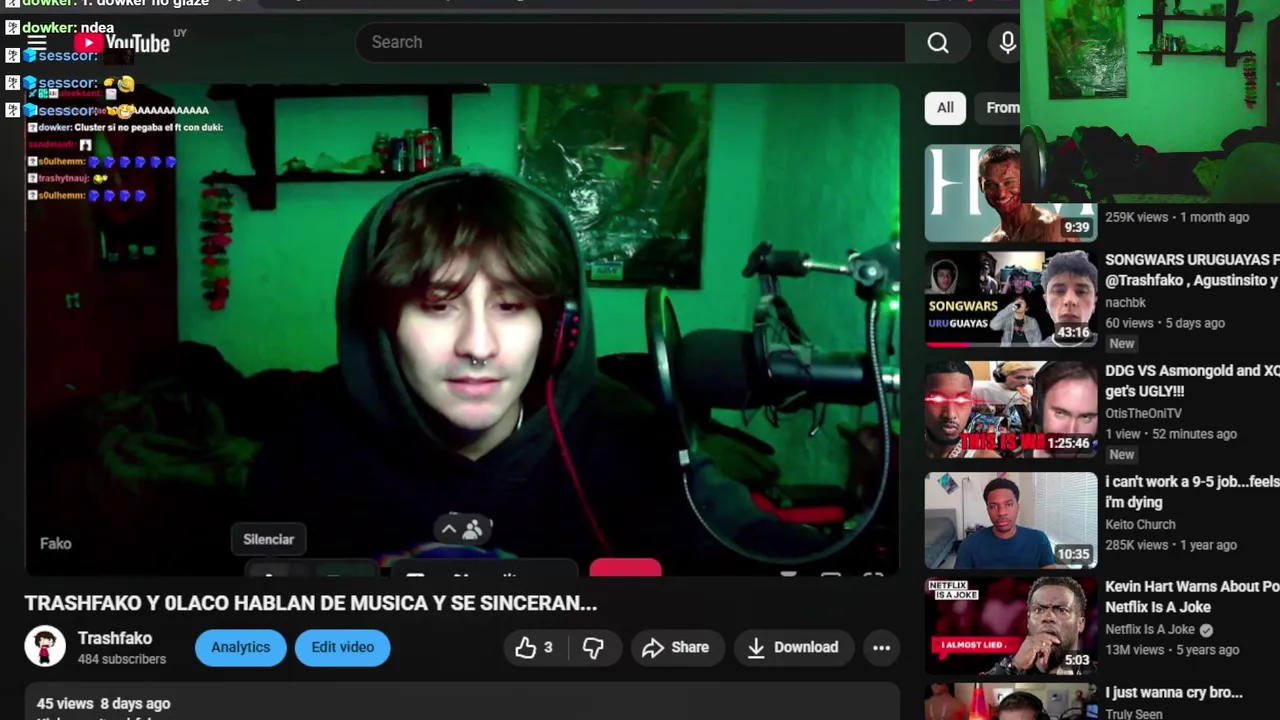Viewport: 1280px width, 720px height.
Task: Focus the Search input field
Action: 630,42
